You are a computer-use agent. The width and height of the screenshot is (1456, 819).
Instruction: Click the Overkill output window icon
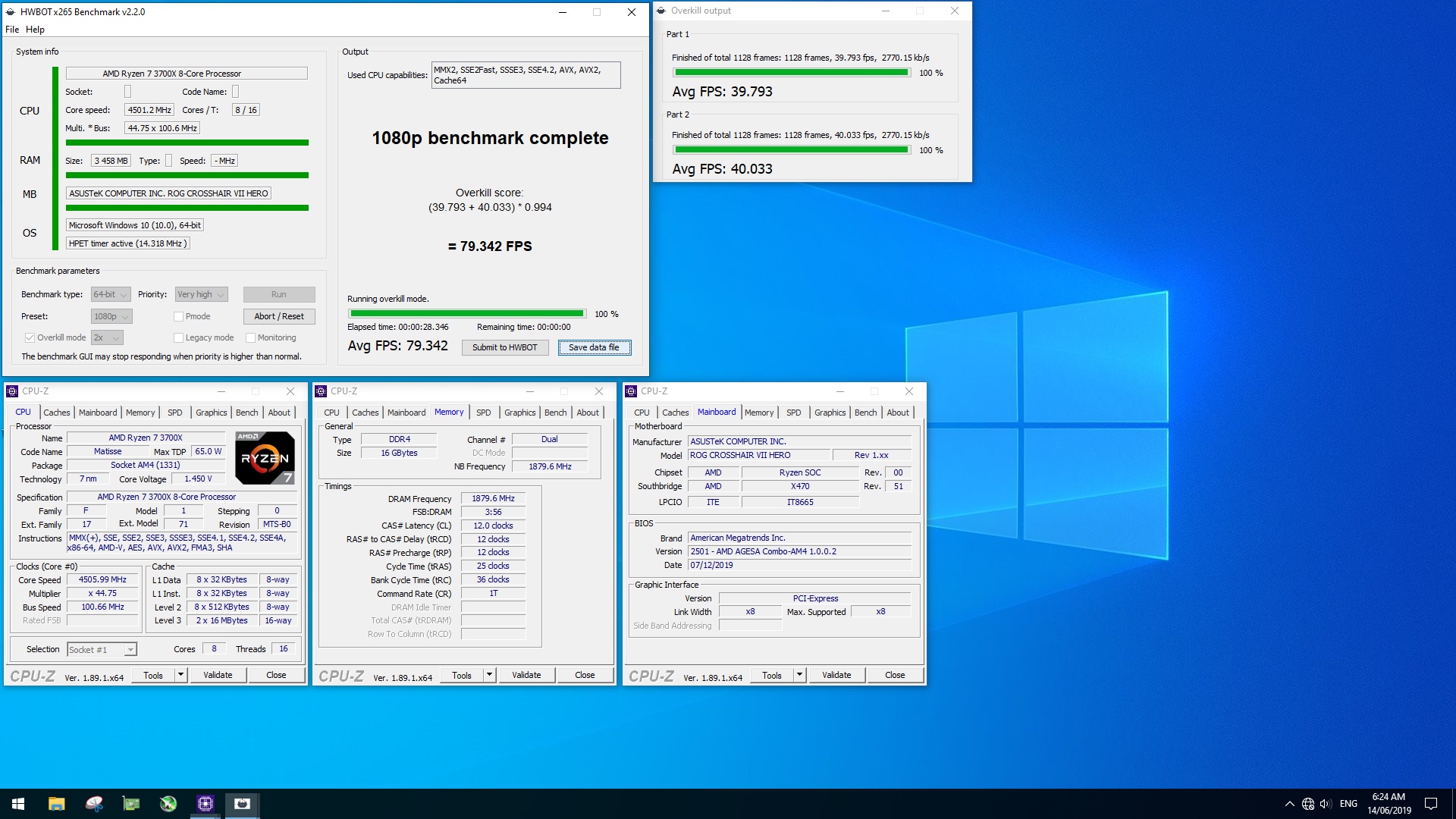click(661, 11)
